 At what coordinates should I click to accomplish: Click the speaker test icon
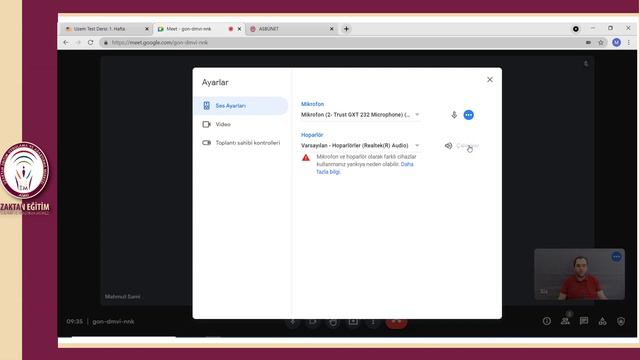tap(448, 146)
